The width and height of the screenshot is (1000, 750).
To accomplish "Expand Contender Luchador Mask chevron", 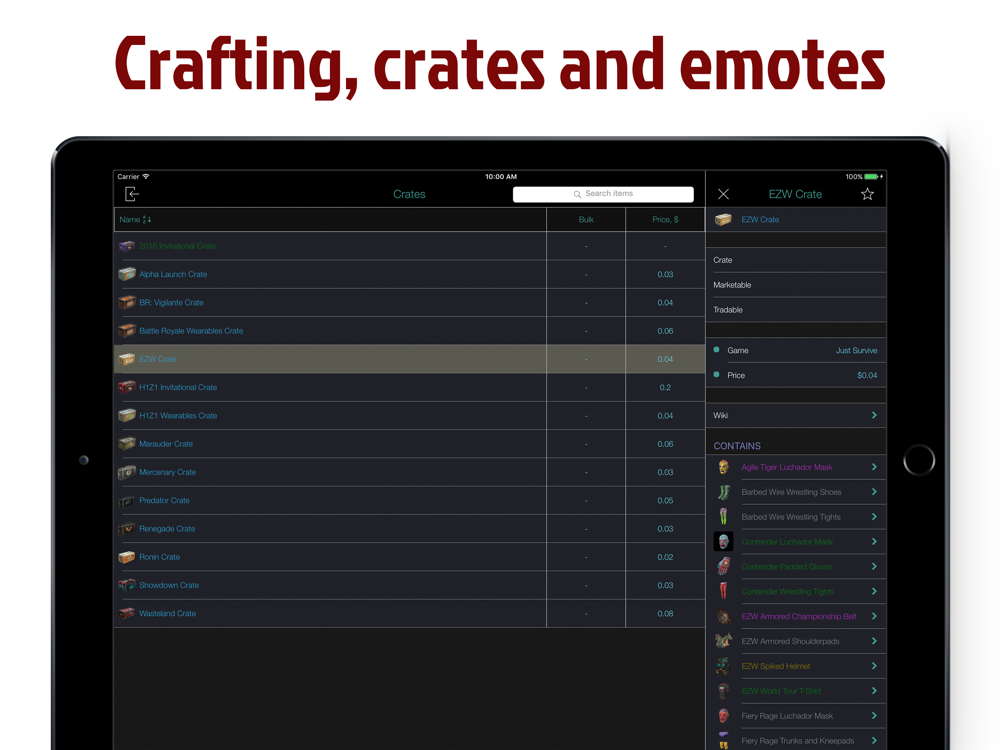I will [x=874, y=541].
